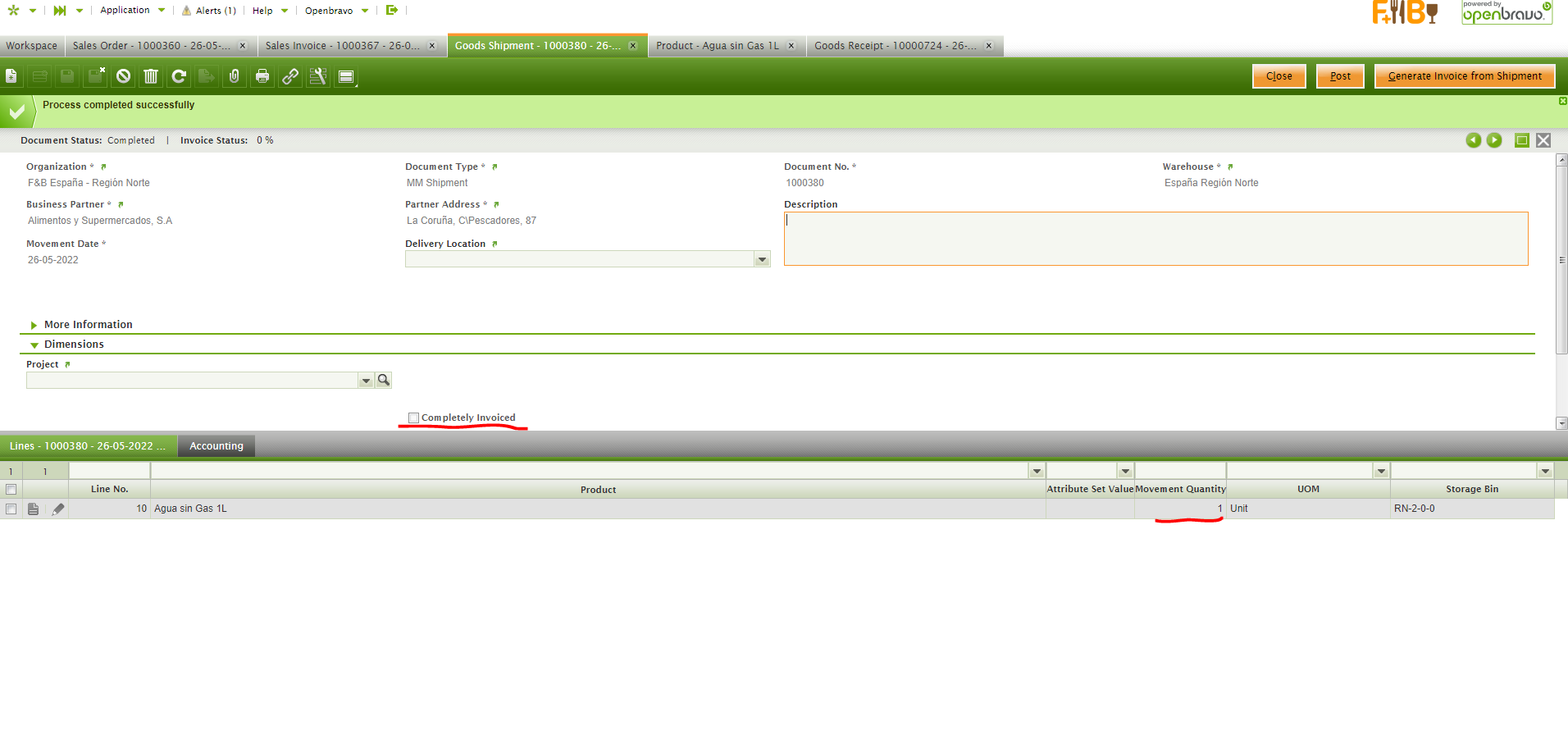This screenshot has height=744, width=1568.
Task: Open the Storage Bin filter dropdown
Action: [x=1545, y=471]
